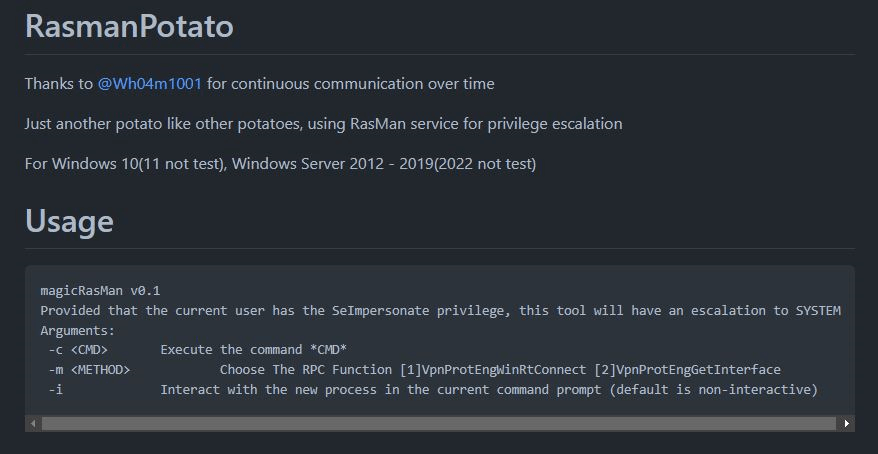
Task: Click the line about SeImpersonate privilege
Action: (x=440, y=311)
